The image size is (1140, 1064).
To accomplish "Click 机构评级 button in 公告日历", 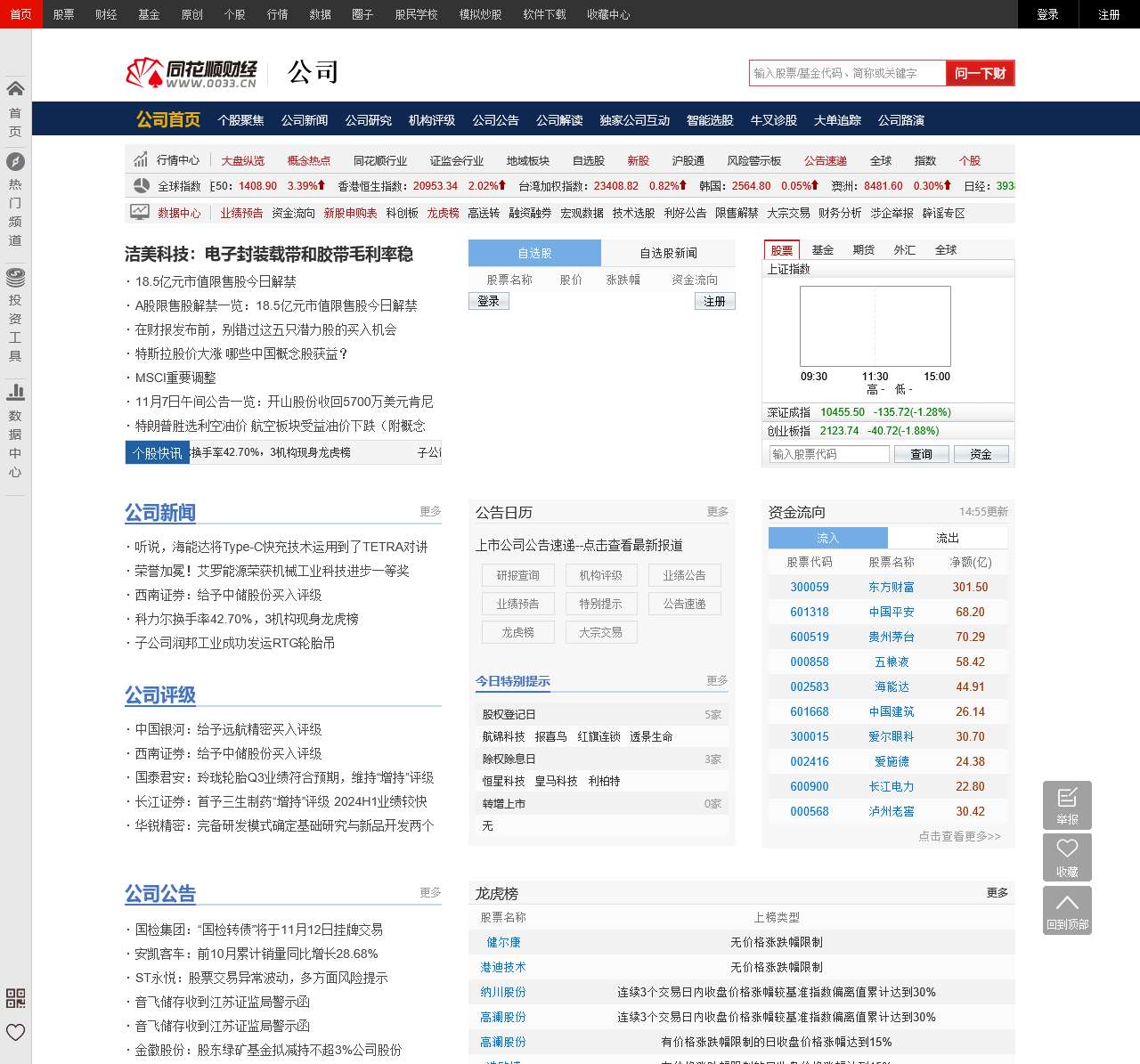I will coord(601,575).
